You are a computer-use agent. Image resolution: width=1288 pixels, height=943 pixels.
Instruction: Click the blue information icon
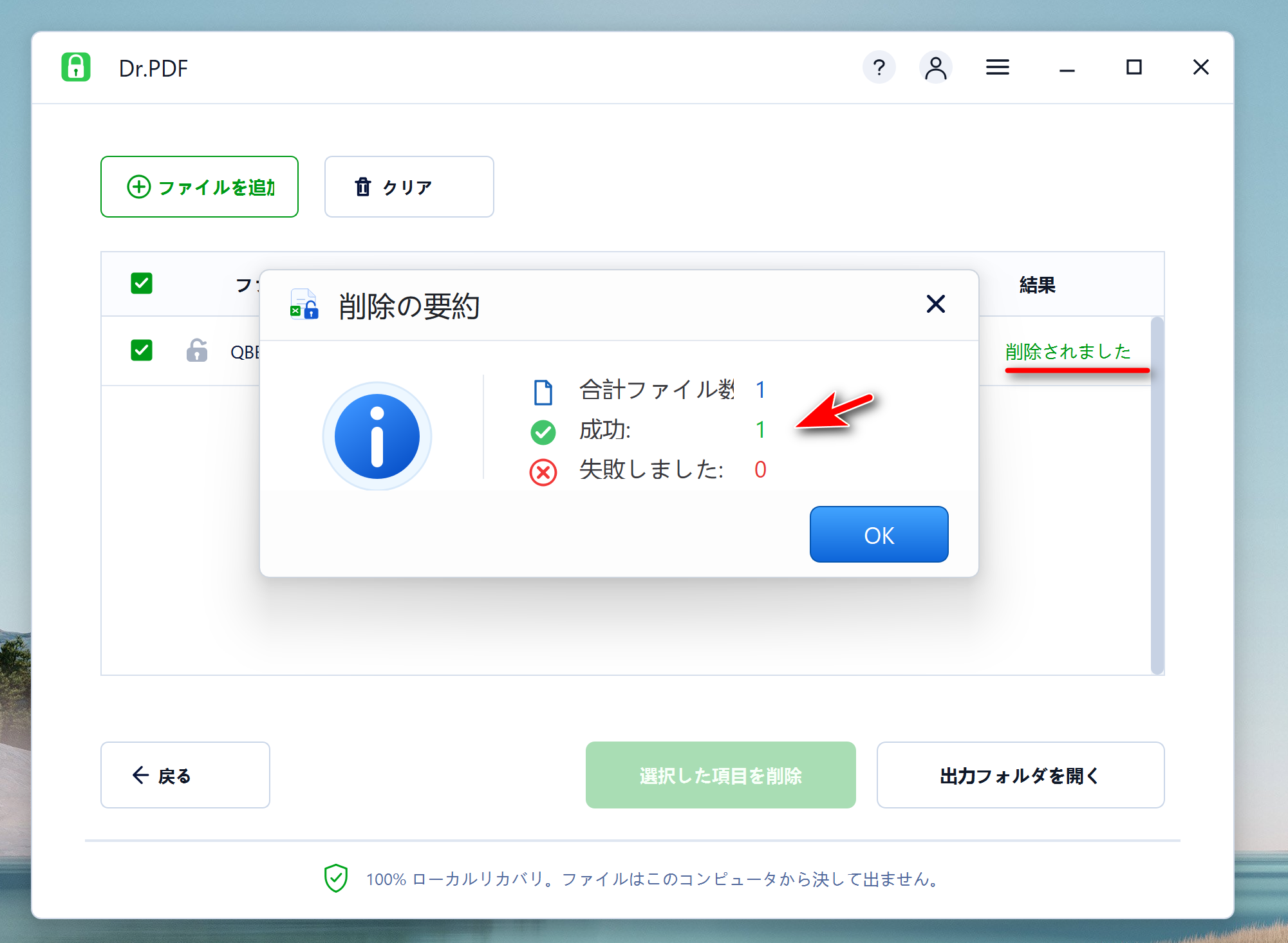pyautogui.click(x=377, y=436)
